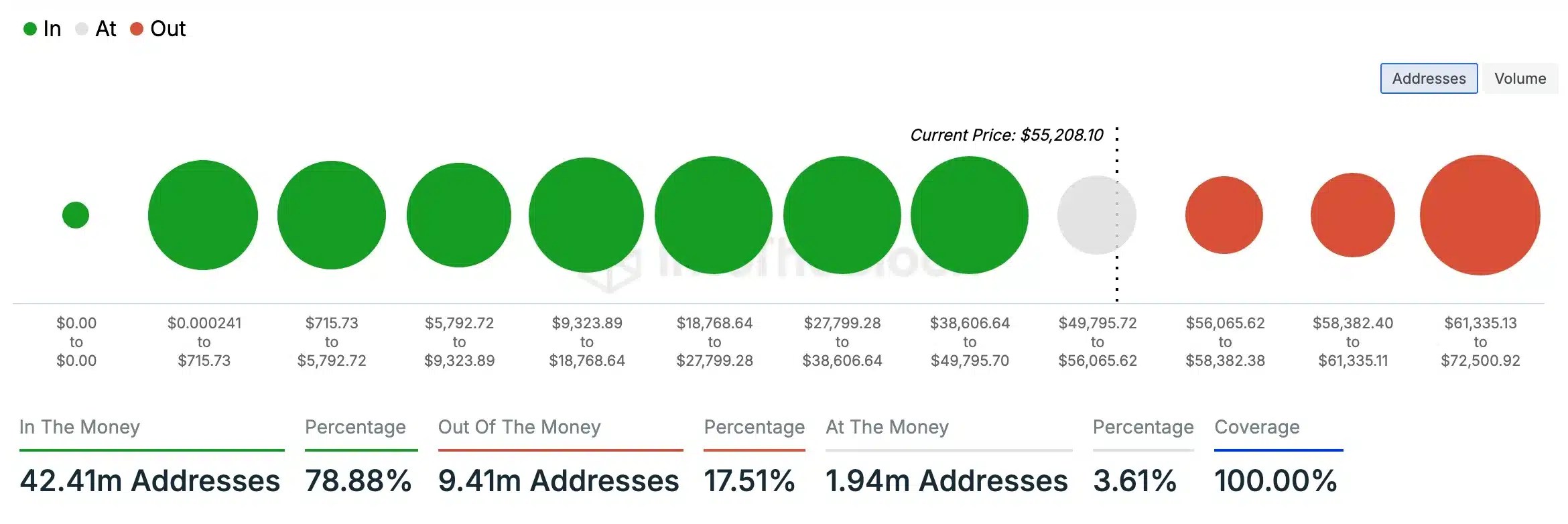This screenshot has height=524, width=1568.
Task: Click the Coverage 100.00% value
Action: point(1276,480)
